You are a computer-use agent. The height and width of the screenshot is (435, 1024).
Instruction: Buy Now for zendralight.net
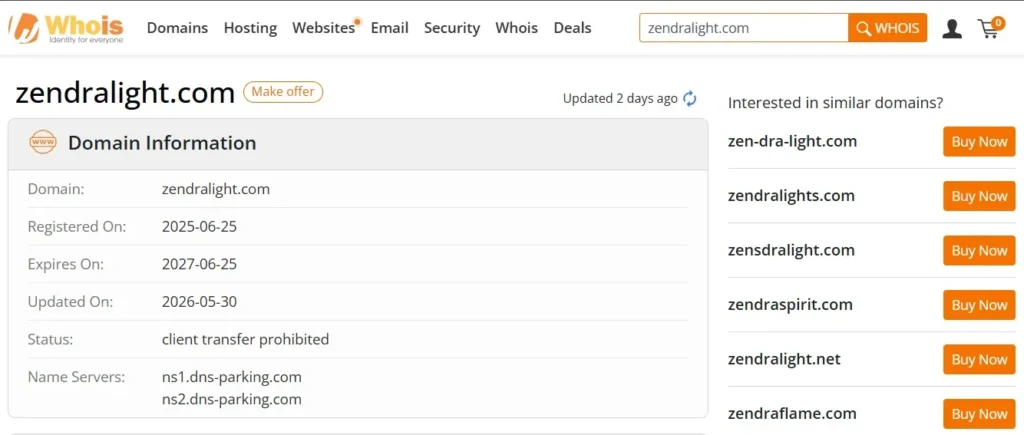[x=979, y=359]
